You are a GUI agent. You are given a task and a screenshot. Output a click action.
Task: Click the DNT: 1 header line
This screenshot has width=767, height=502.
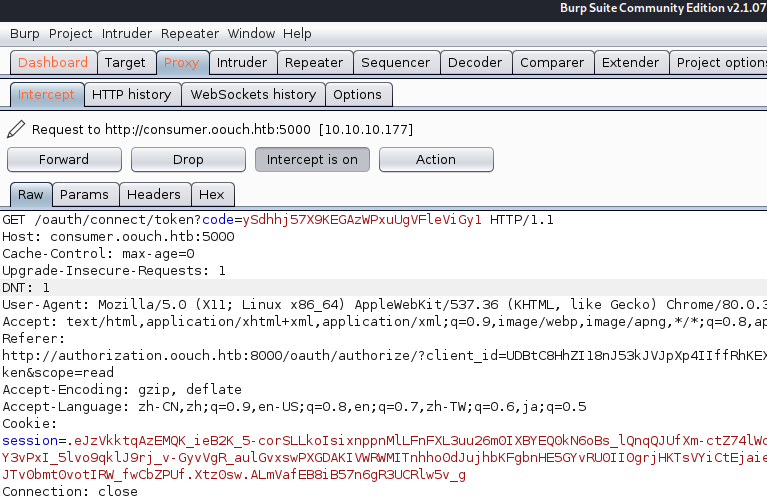(x=26, y=288)
